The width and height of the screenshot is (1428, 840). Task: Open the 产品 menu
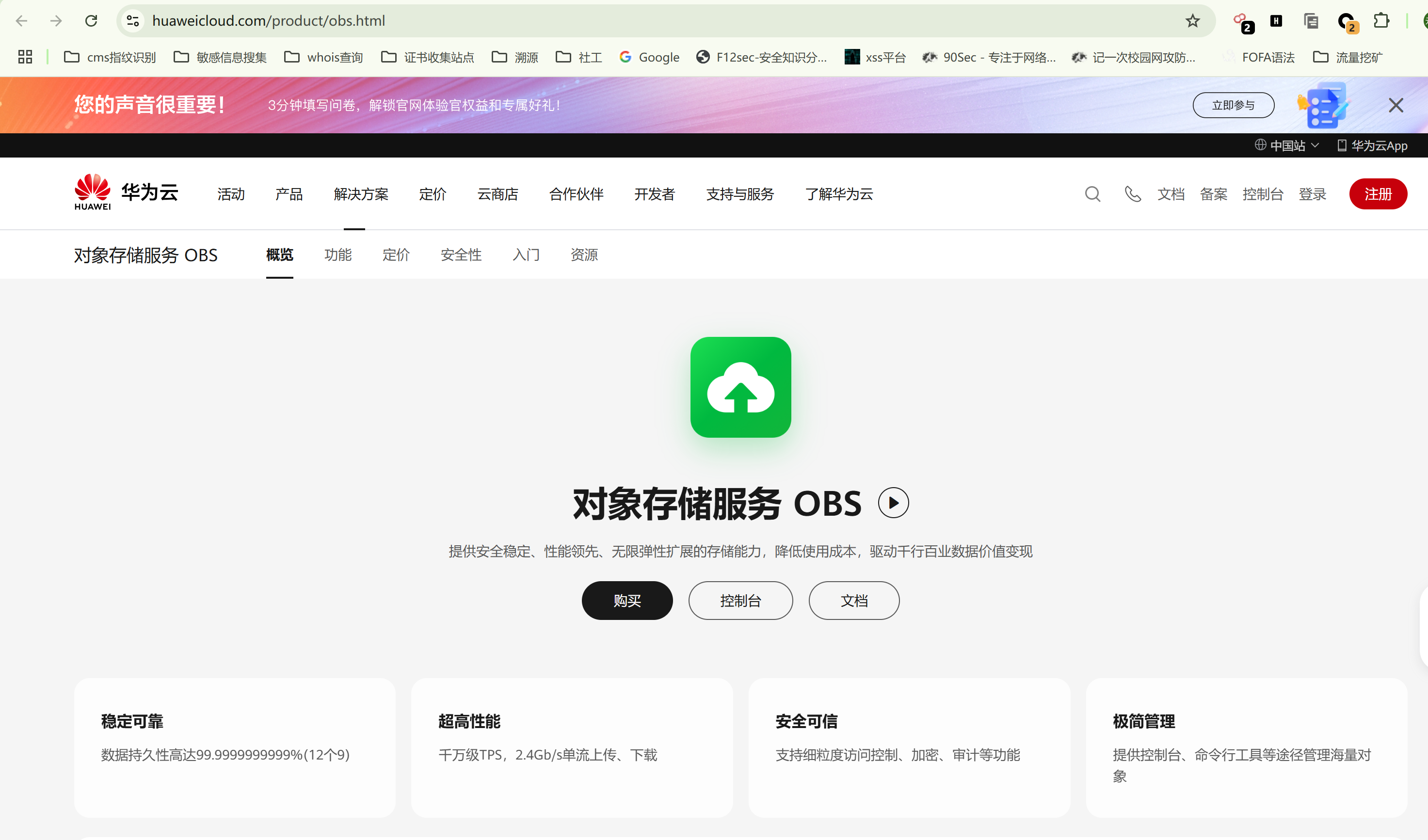289,194
